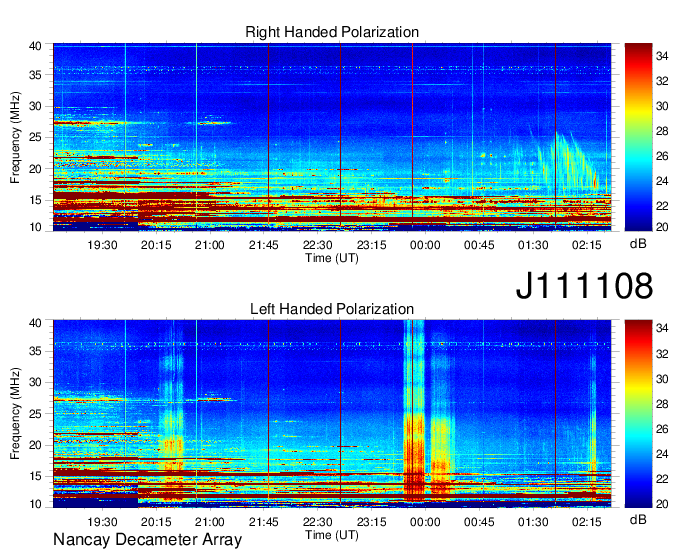This screenshot has height=552, width=680.
Task: Click the dB label under Right Handed colorbar
Action: coord(638,244)
